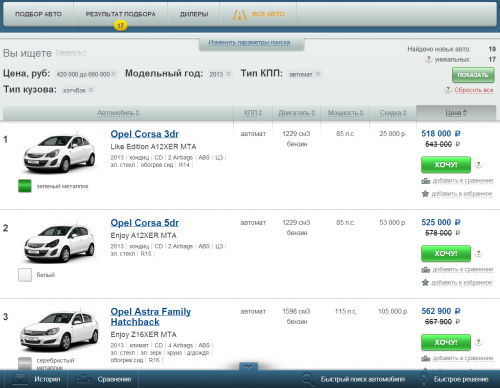
Task: Click Сбросить все link
Action: click(x=473, y=90)
